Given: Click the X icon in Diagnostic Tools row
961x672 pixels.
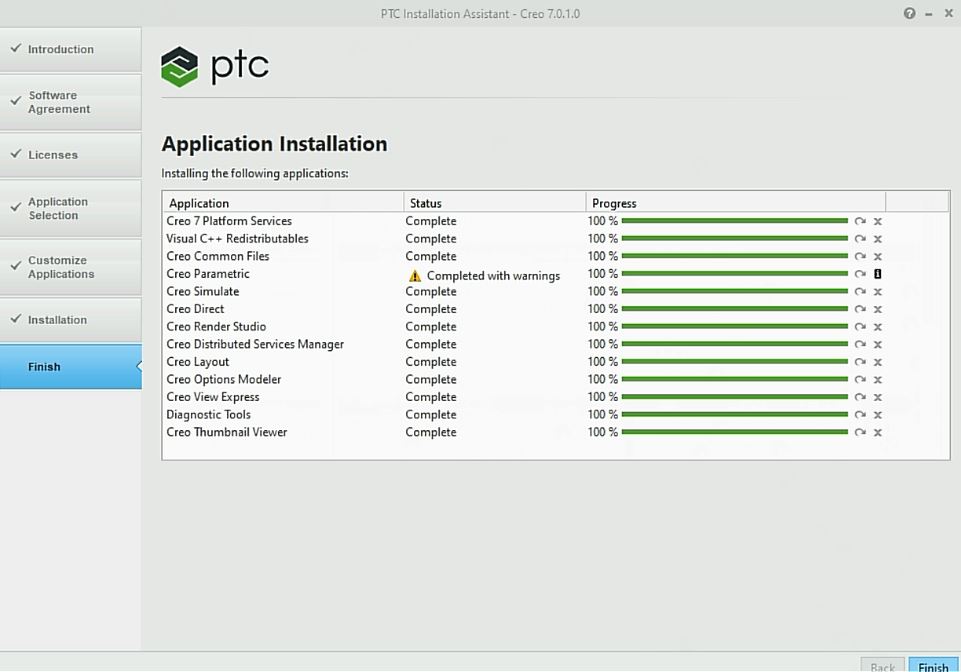Looking at the screenshot, I should point(878,415).
